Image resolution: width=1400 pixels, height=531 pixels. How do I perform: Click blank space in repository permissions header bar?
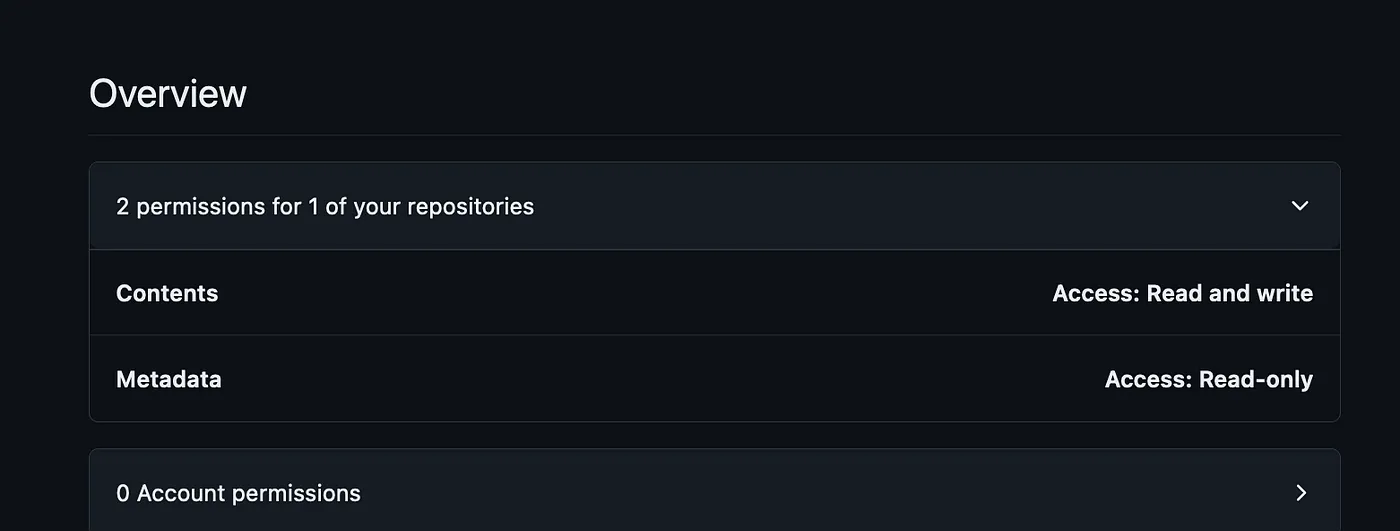coord(900,206)
